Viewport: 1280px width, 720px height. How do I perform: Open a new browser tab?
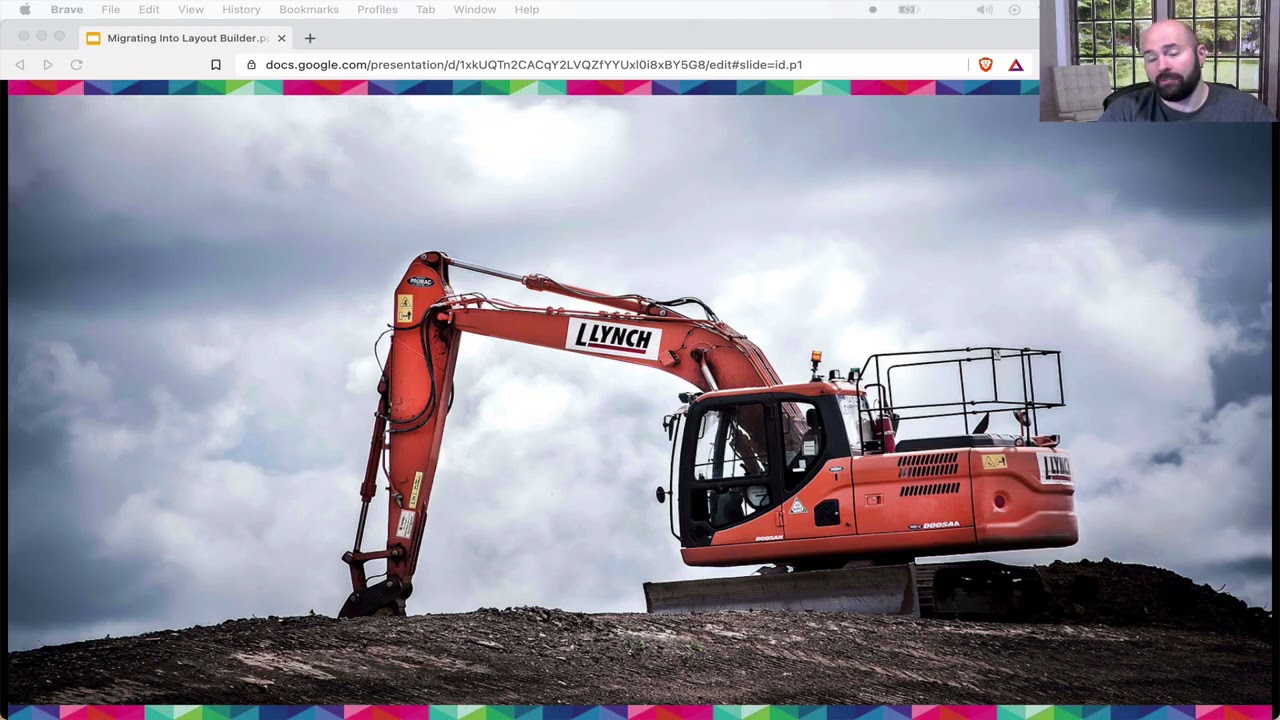tap(310, 38)
